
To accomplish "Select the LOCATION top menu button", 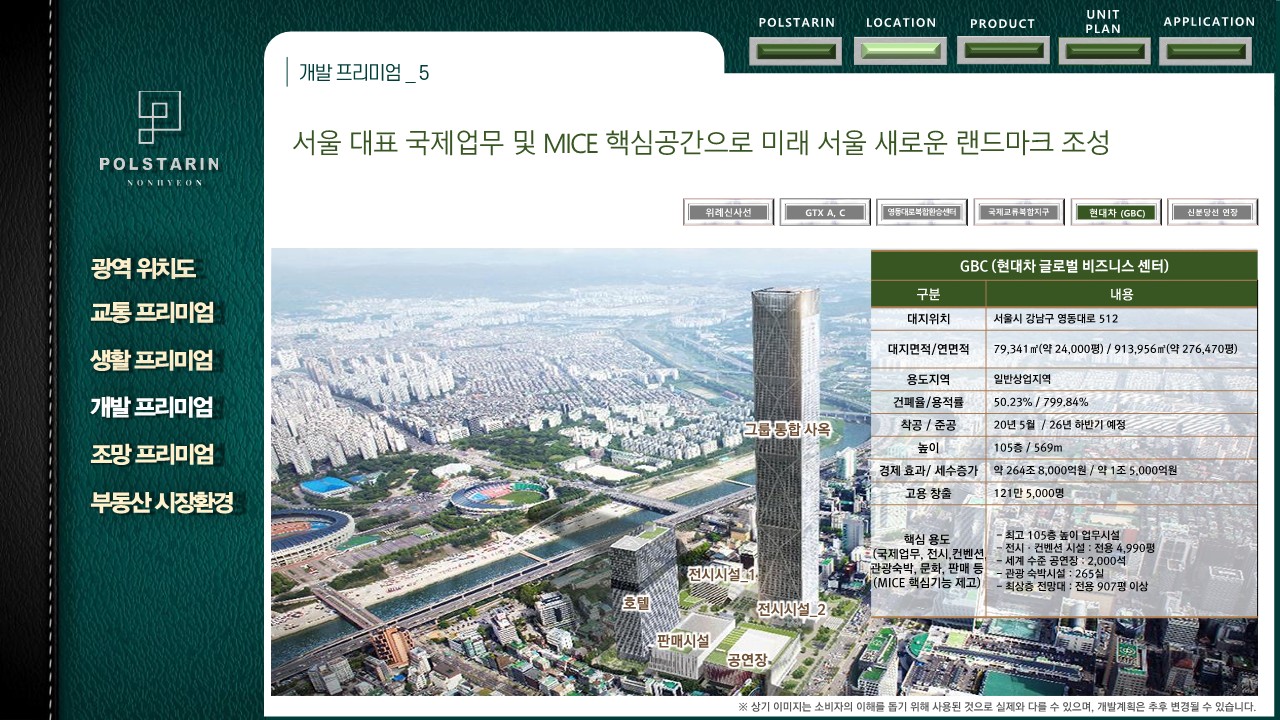I will pyautogui.click(x=900, y=51).
